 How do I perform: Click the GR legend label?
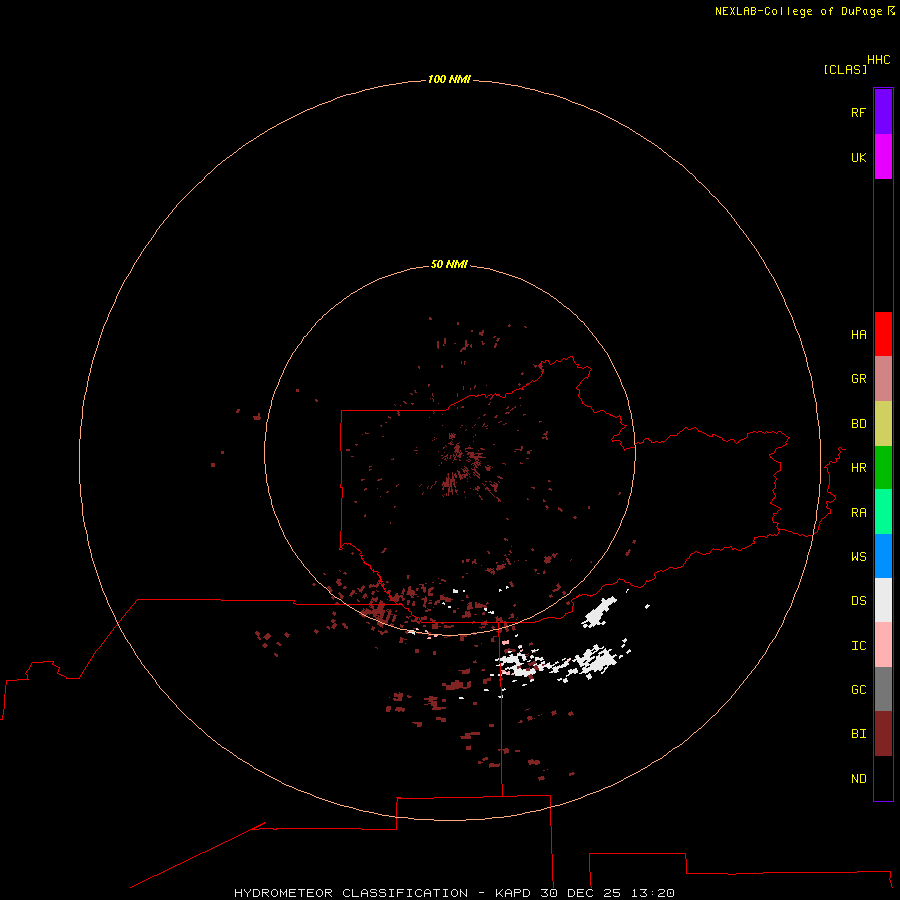pos(858,379)
